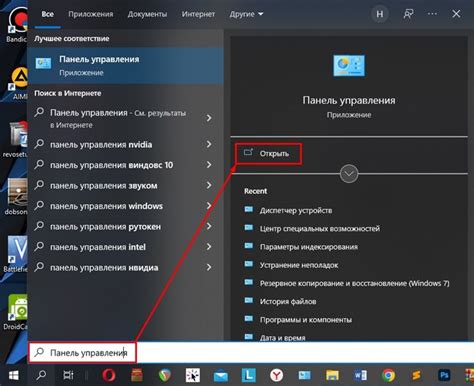Click the large Control Panel icon in preview
Image resolution: width=474 pixels, height=386 pixels.
point(349,66)
